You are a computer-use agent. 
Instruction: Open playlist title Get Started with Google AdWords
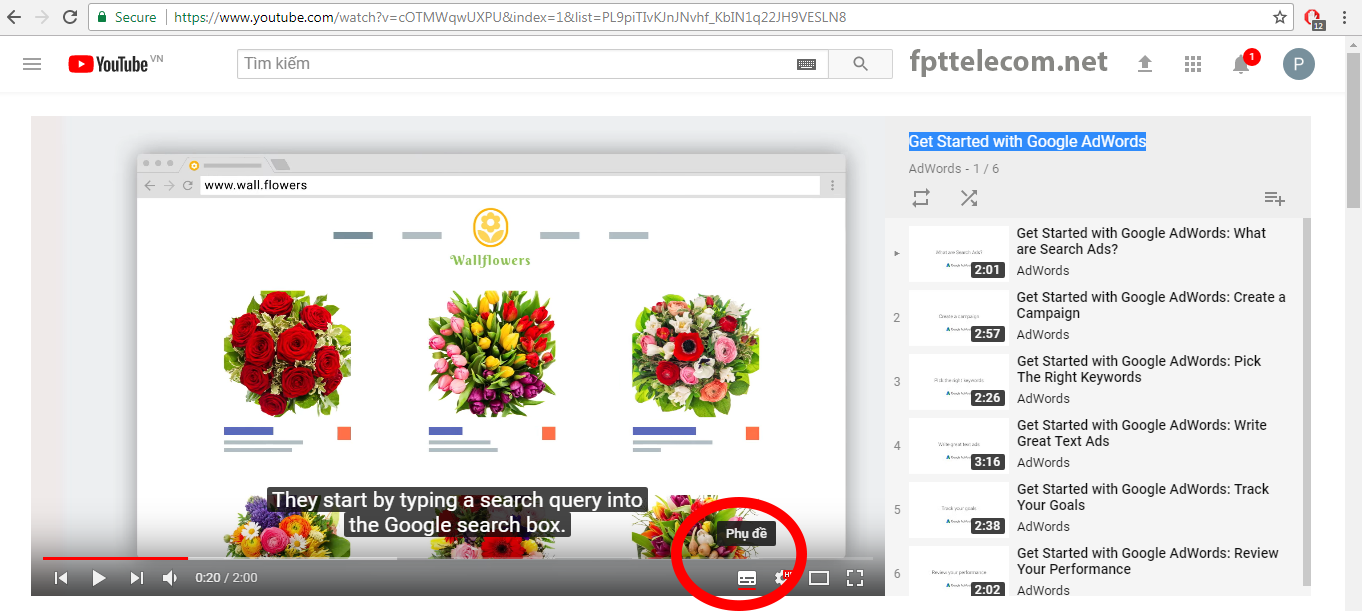1027,142
